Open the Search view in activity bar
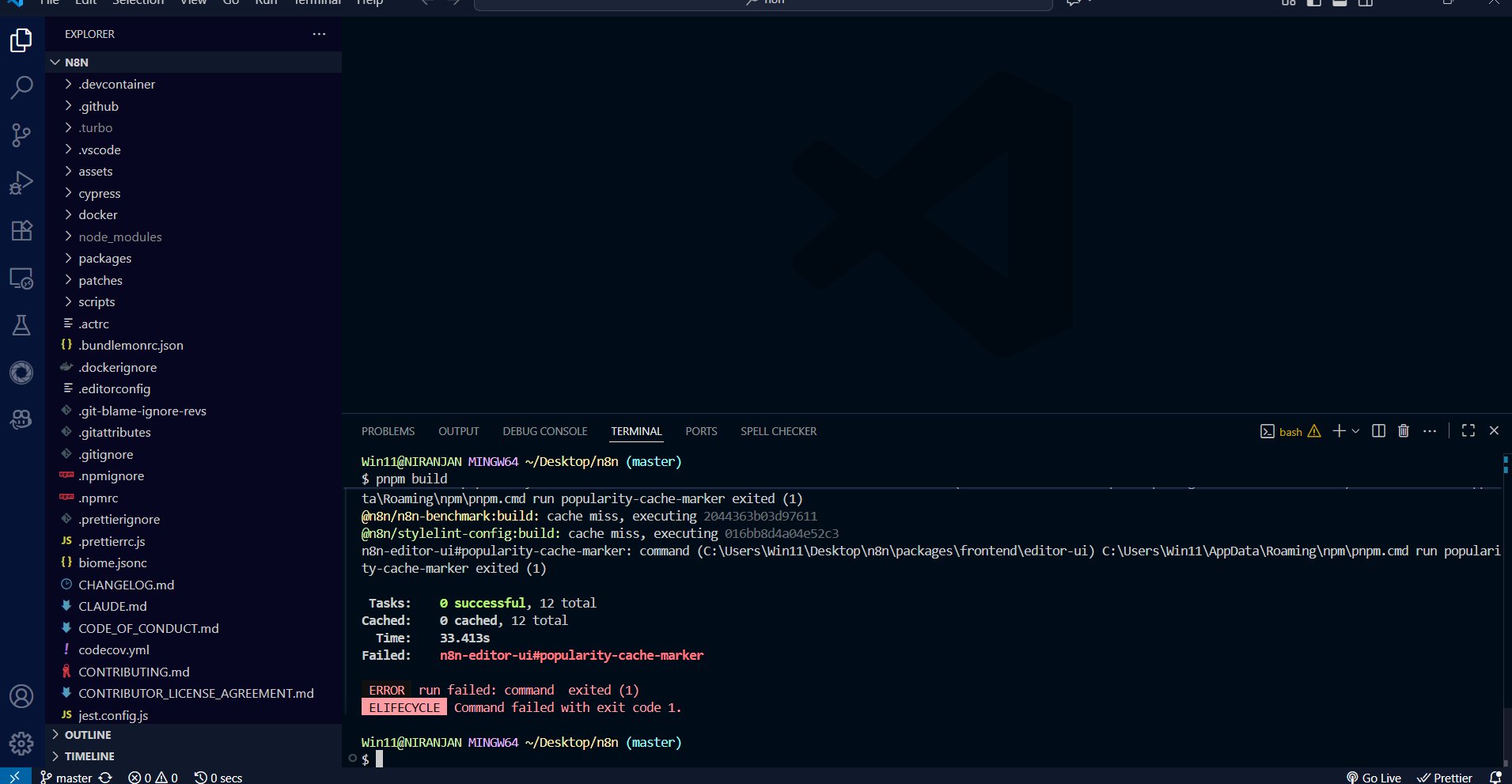The image size is (1512, 784). pyautogui.click(x=21, y=87)
